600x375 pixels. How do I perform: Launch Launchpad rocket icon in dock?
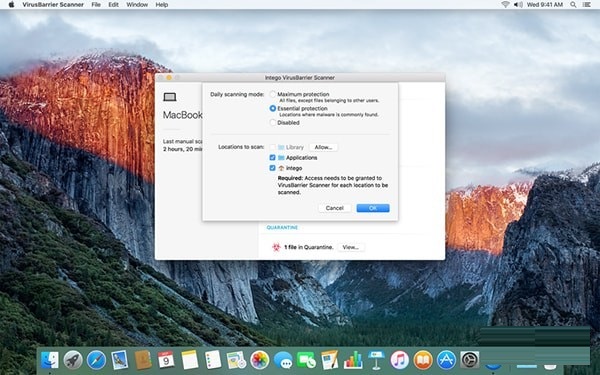coord(73,360)
